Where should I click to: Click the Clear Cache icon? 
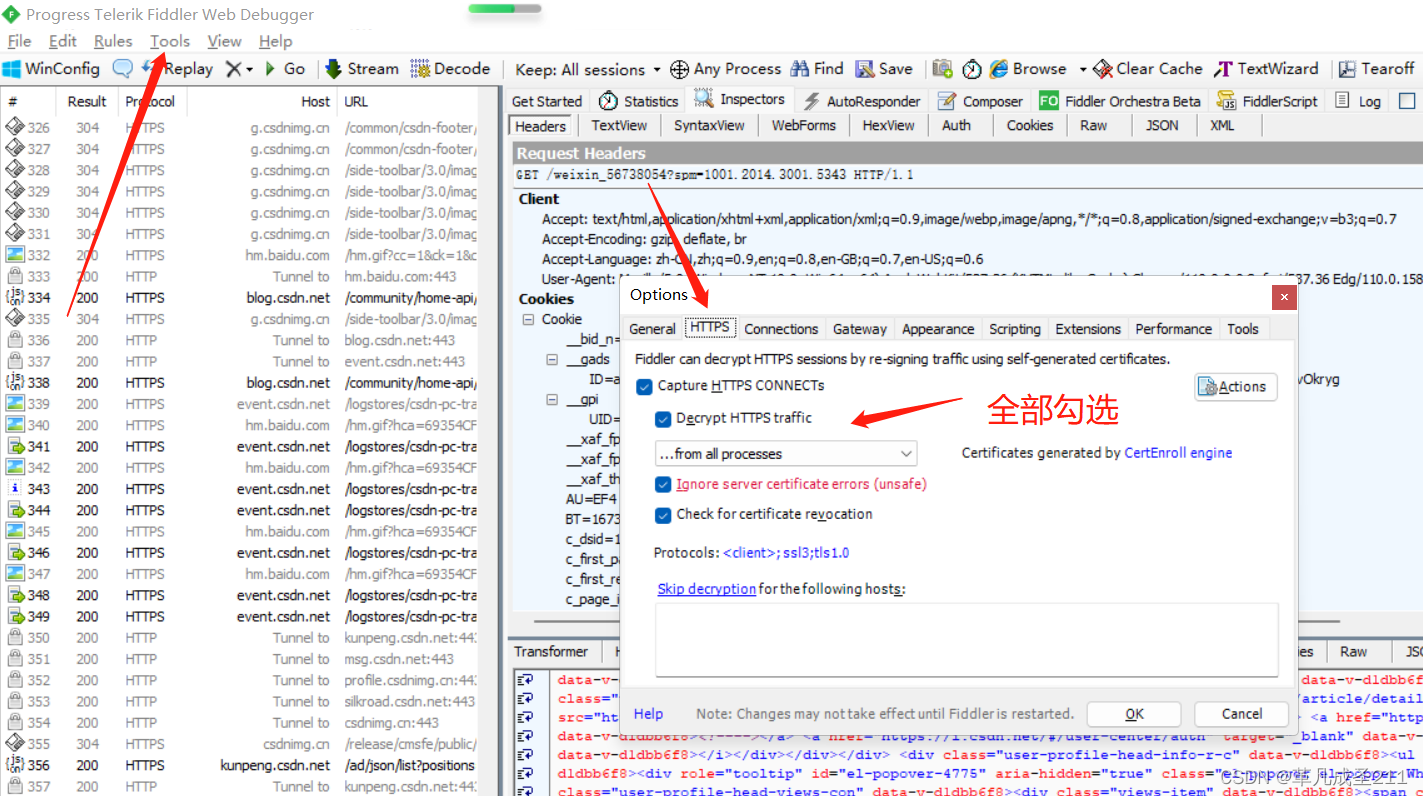tap(1147, 68)
